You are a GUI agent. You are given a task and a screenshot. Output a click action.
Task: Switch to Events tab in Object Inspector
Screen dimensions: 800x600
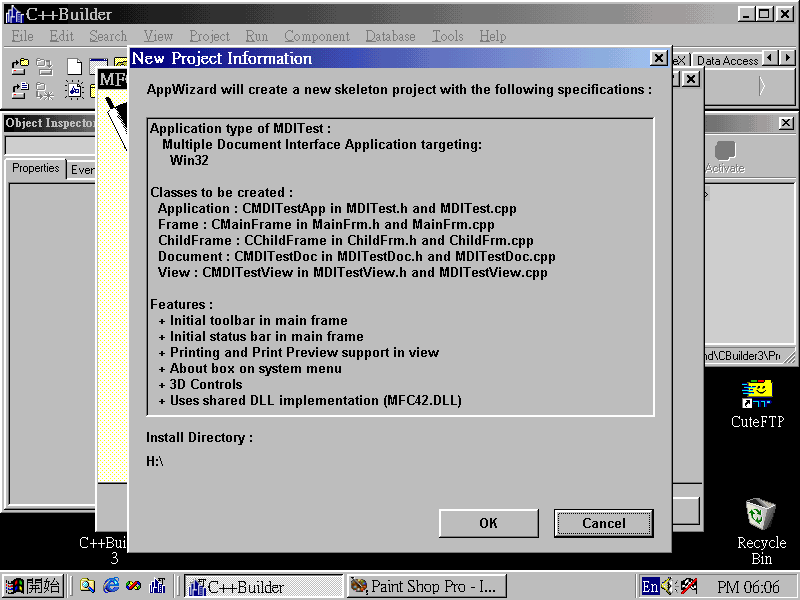82,169
